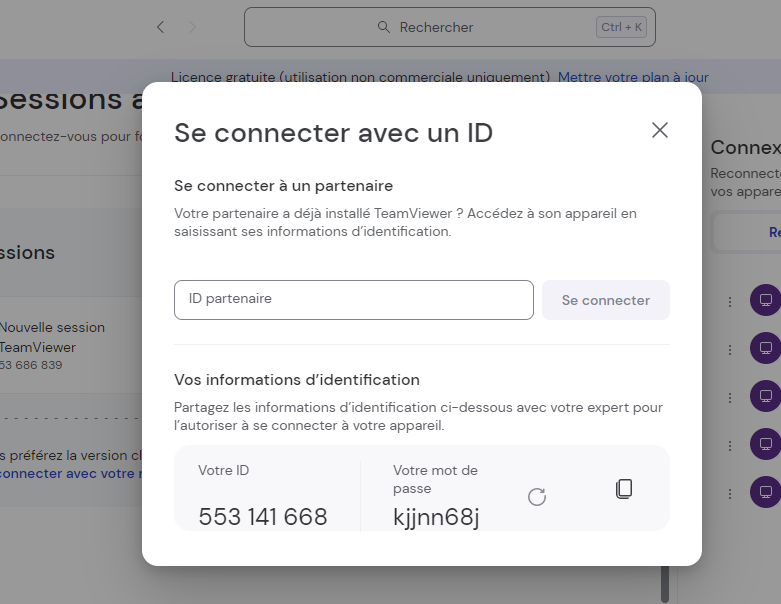Click the third purple device icon

pos(765,396)
